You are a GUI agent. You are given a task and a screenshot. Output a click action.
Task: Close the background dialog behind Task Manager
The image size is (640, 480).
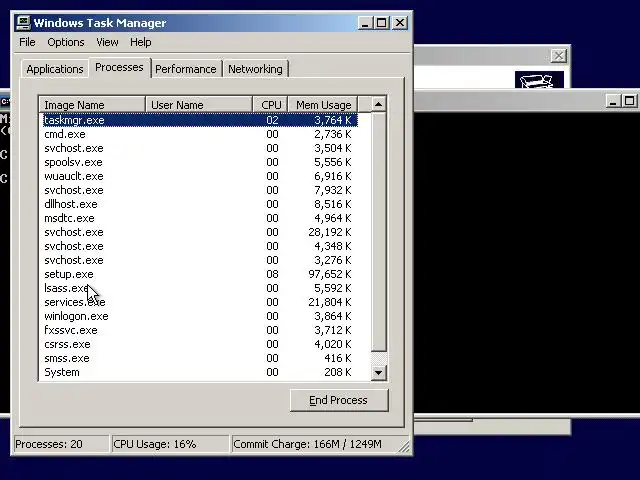[x=559, y=56]
